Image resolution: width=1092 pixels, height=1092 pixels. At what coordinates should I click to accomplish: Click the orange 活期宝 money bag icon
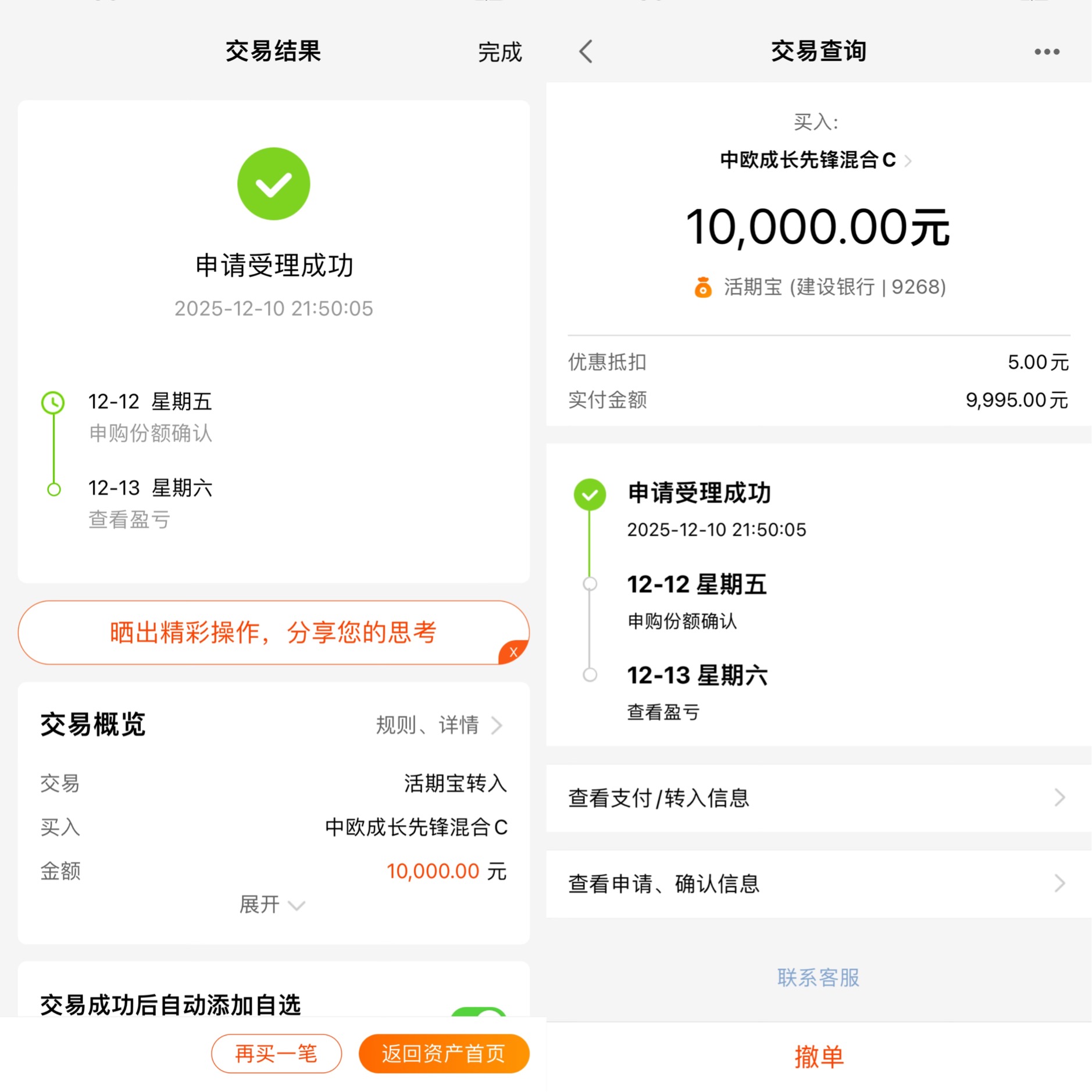click(703, 287)
